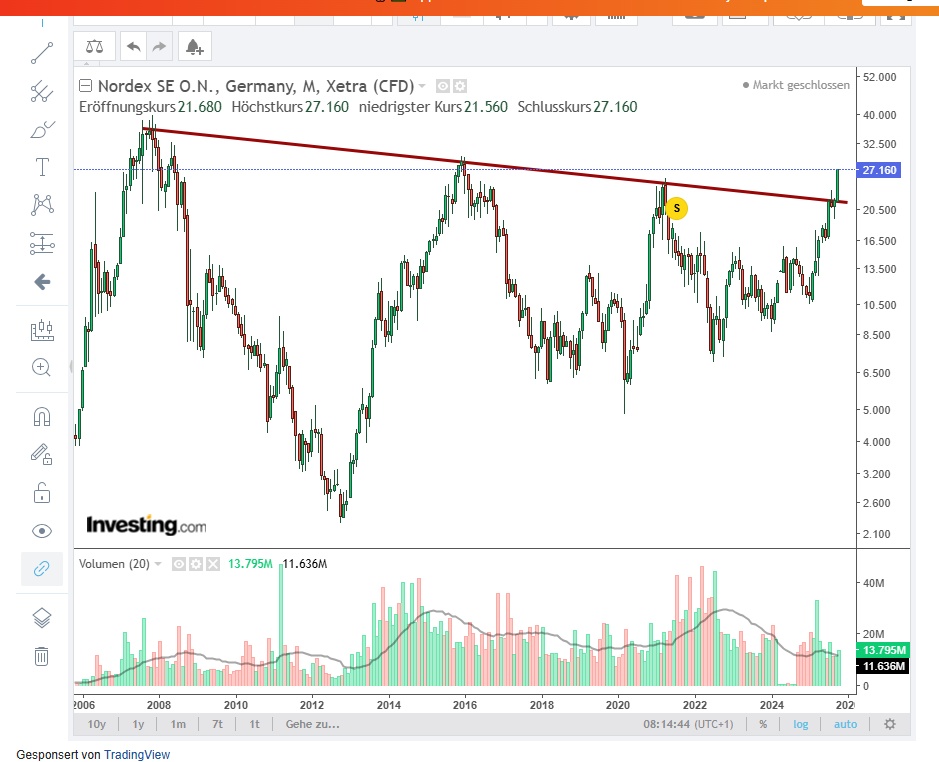Click the 2016 label on the time axis
This screenshot has width=939, height=762.
click(x=465, y=705)
